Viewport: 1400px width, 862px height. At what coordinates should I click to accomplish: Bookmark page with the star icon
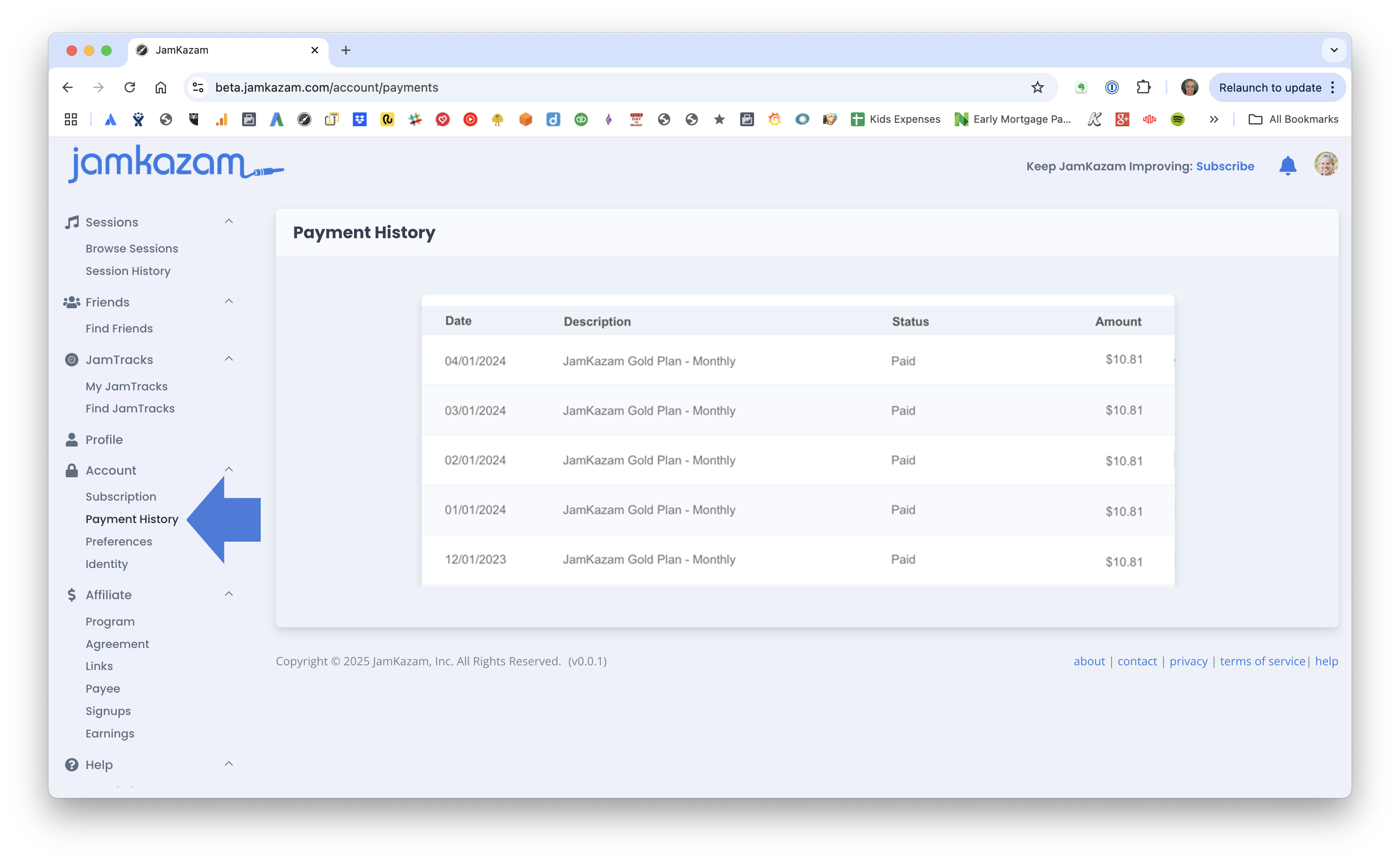point(1037,87)
